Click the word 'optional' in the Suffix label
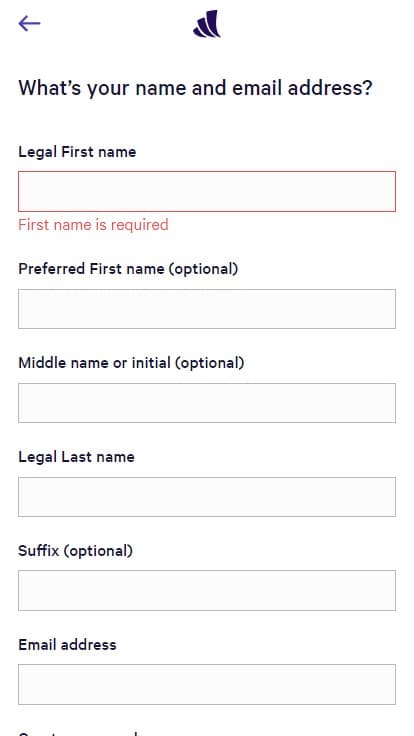 point(98,550)
